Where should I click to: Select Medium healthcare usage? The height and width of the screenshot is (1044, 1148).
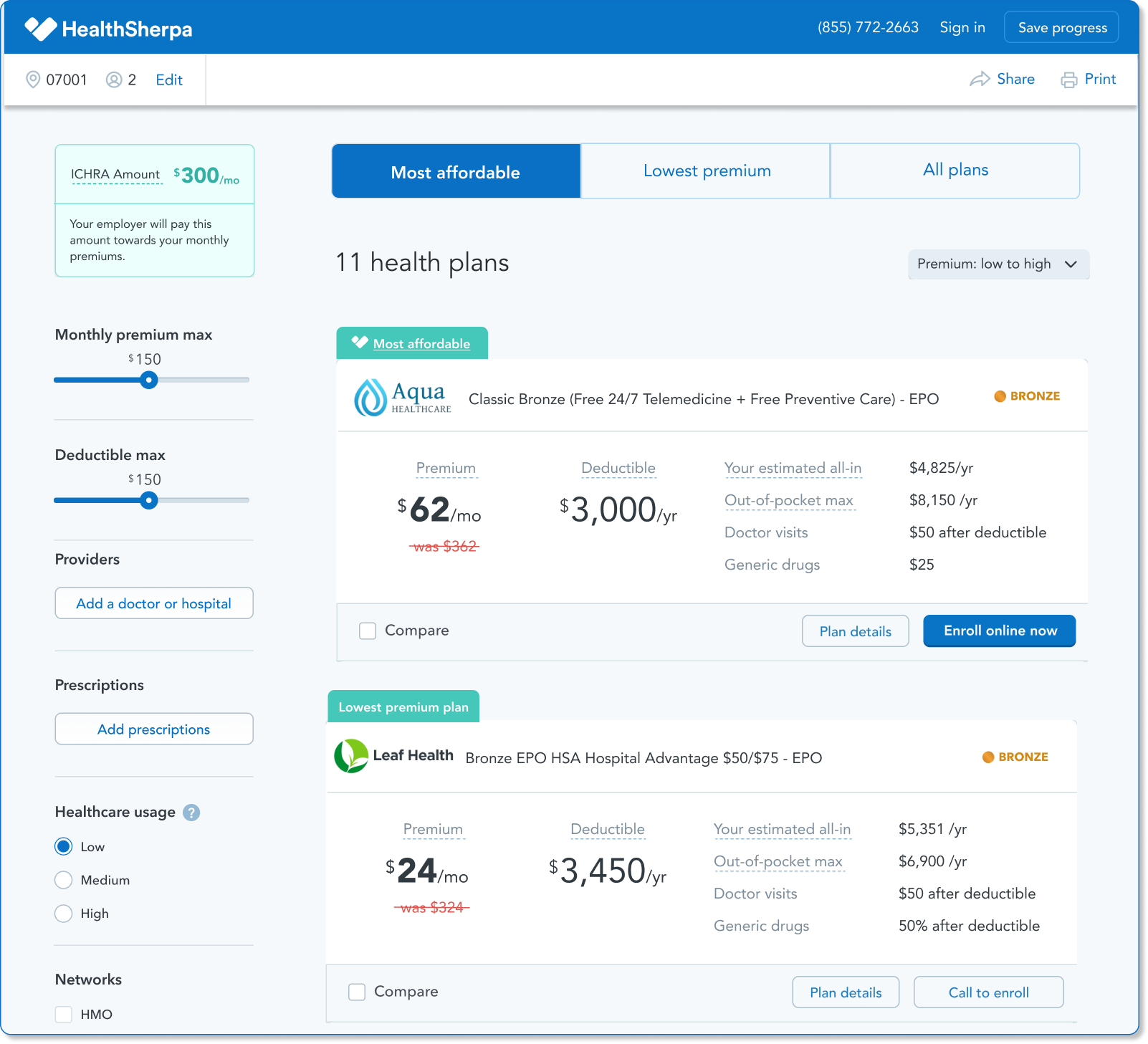[x=64, y=880]
